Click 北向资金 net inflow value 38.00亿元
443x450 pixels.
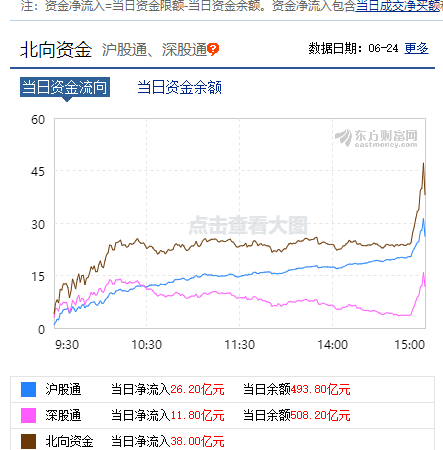click(x=197, y=441)
